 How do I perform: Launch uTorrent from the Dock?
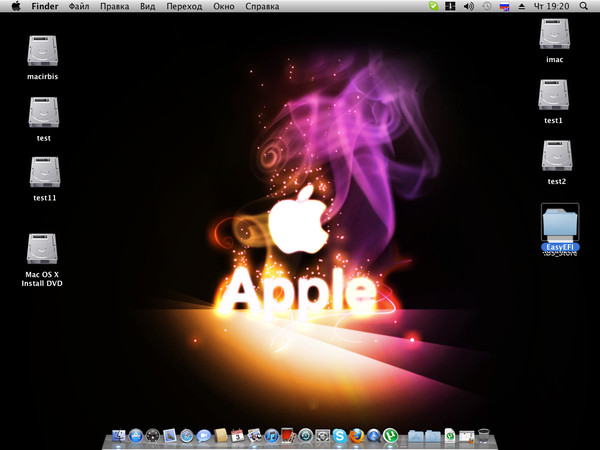(390, 435)
